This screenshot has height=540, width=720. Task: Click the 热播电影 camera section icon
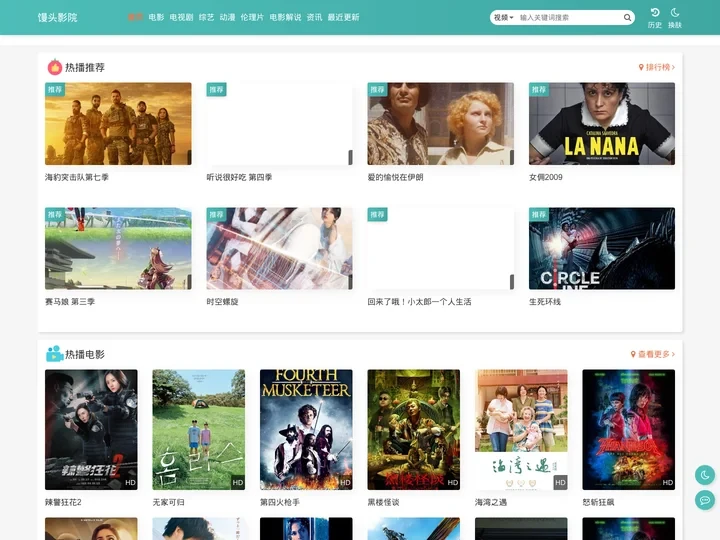(55, 354)
